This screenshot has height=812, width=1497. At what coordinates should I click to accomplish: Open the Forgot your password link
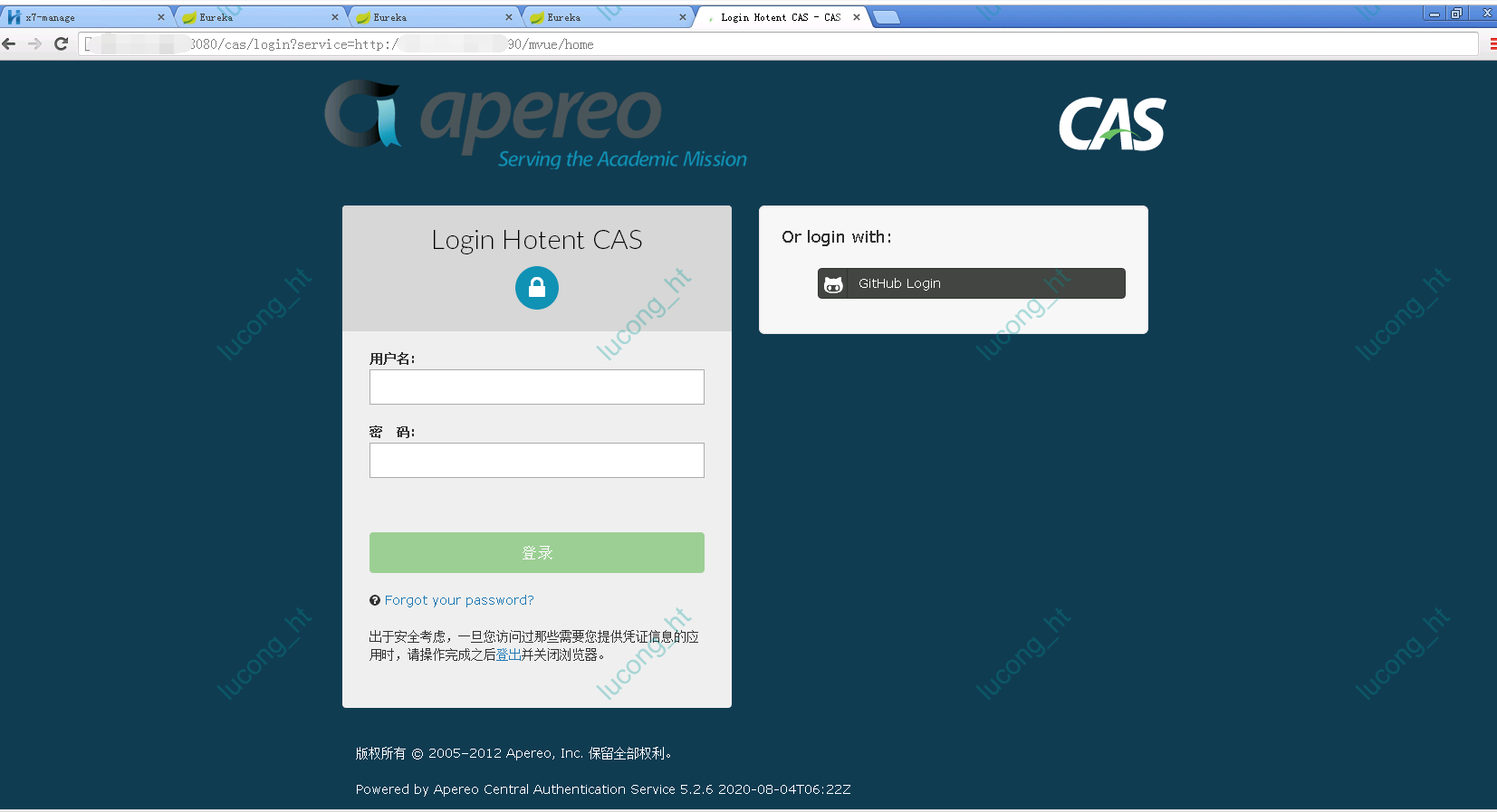459,600
